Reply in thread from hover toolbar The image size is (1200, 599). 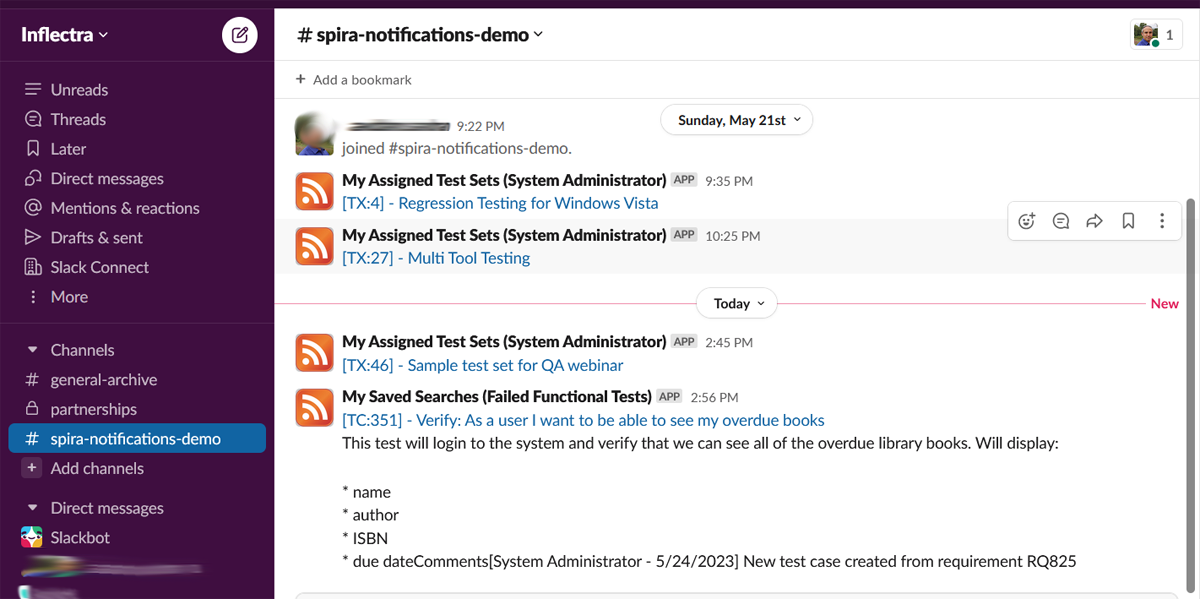point(1061,221)
